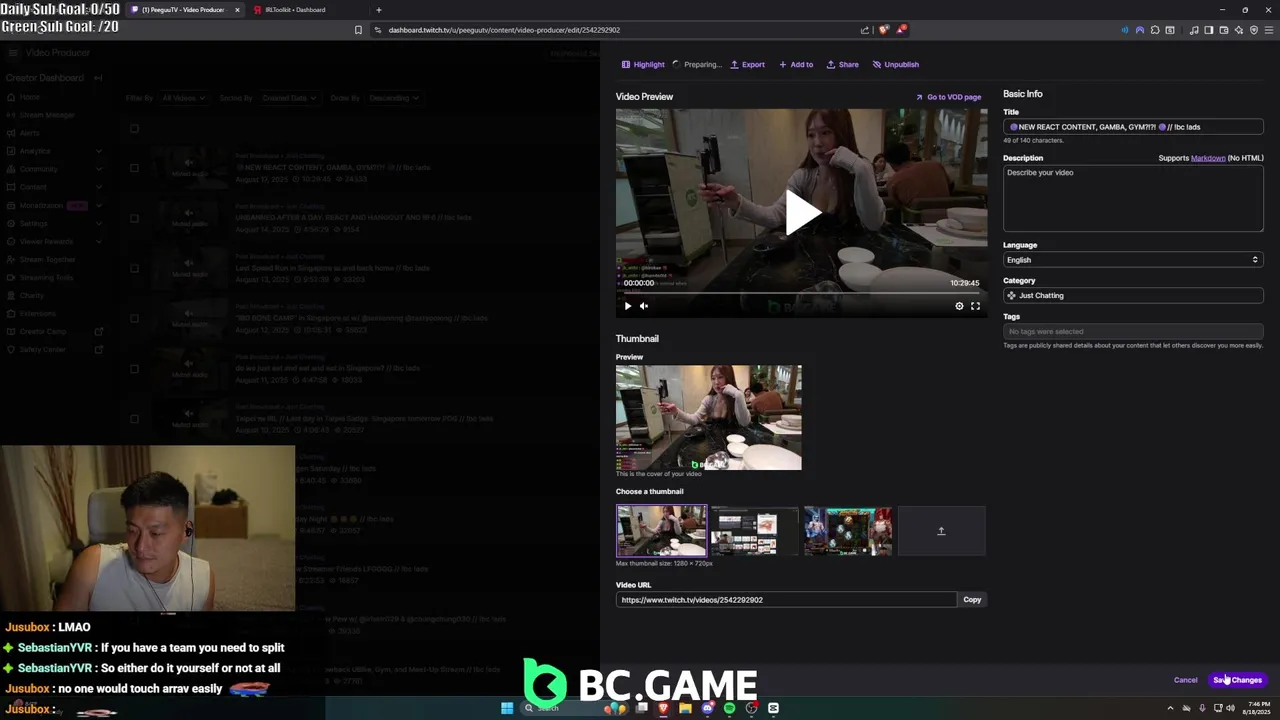Open File Explorer from the taskbar
This screenshot has height=720, width=1280.
[685, 708]
